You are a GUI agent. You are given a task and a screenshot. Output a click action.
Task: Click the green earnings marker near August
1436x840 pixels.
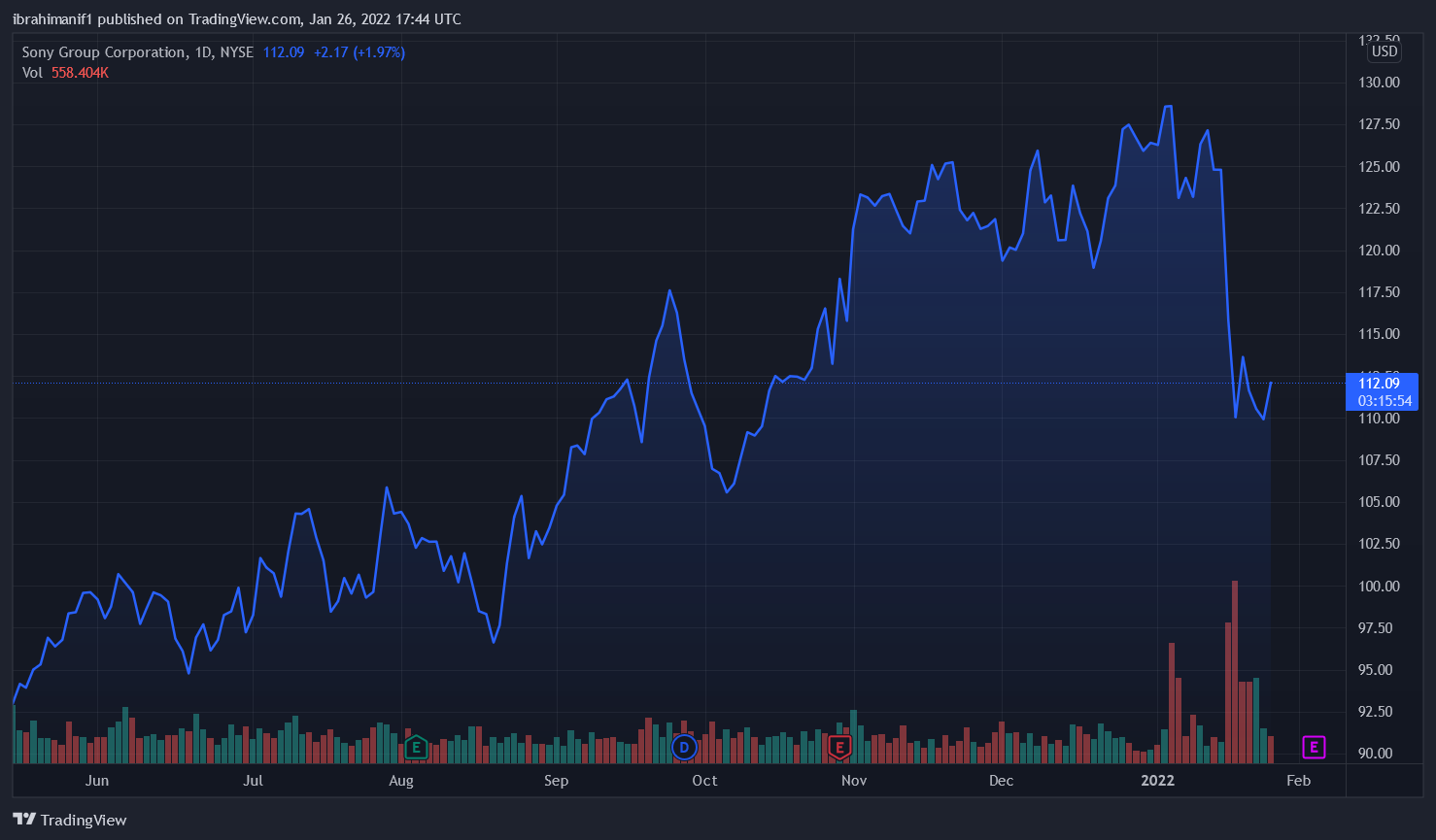[416, 747]
